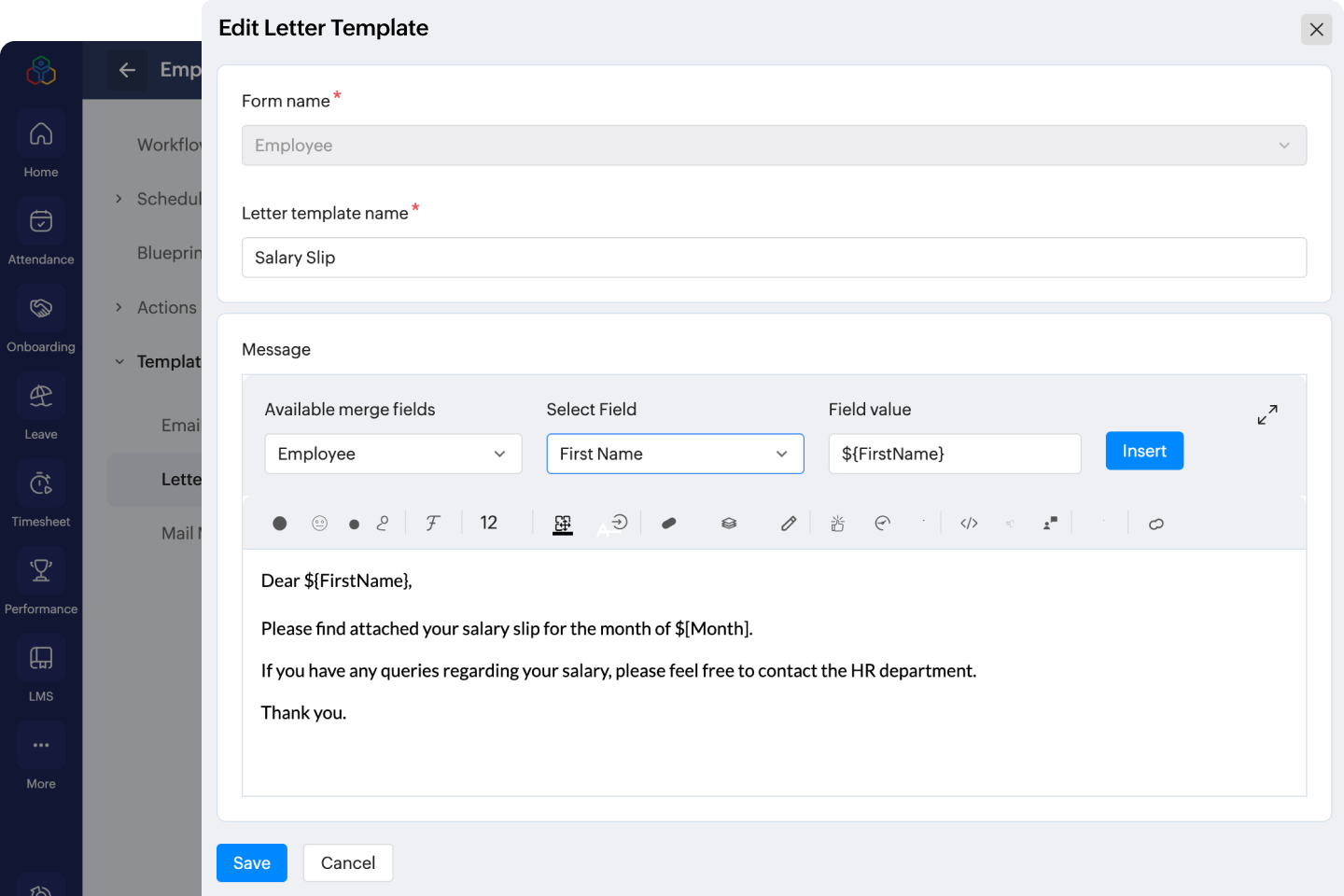Close the Edit Letter Template dialog
Screen dimensions: 1344x896
click(x=1316, y=29)
